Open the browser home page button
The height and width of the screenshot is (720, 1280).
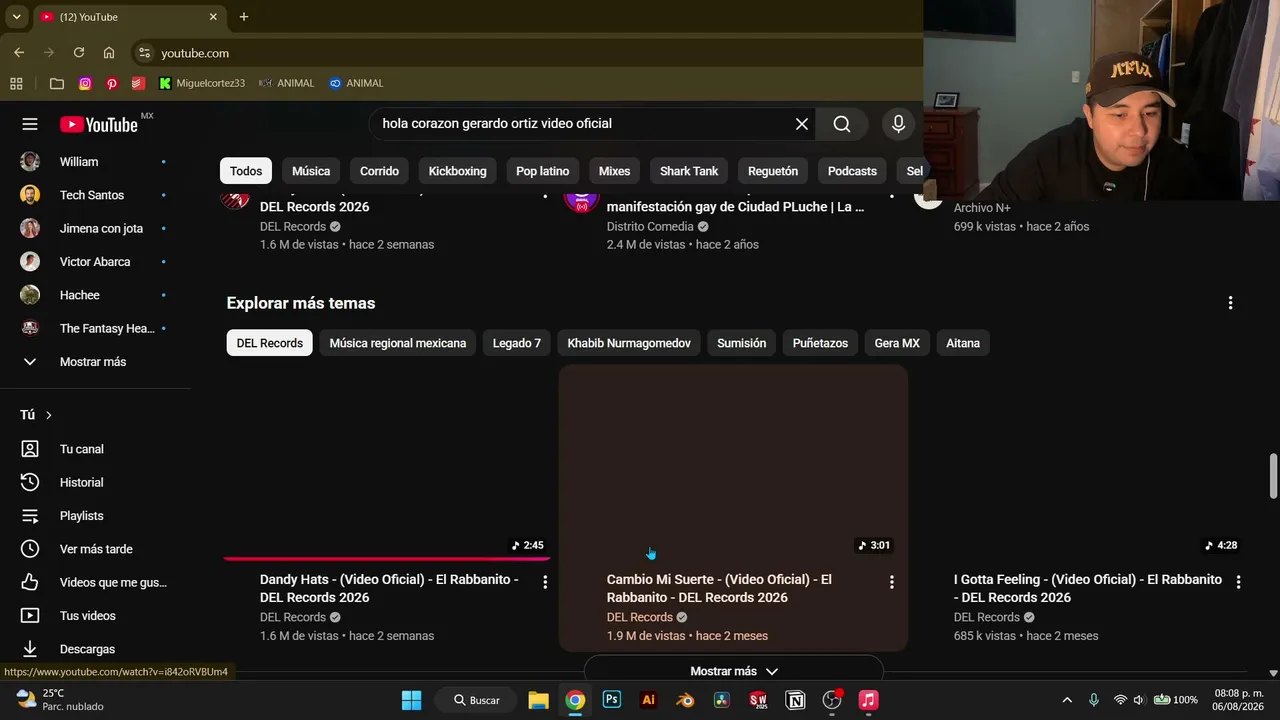(x=109, y=53)
